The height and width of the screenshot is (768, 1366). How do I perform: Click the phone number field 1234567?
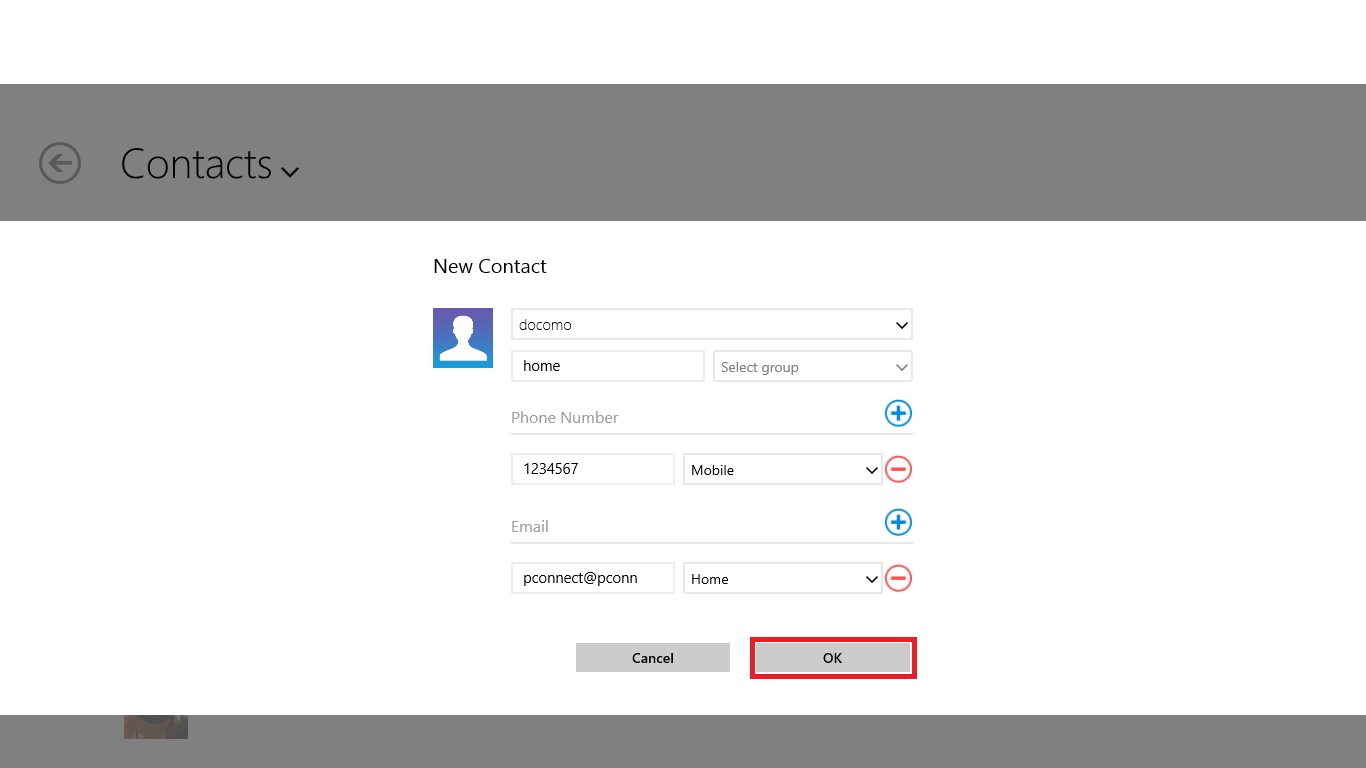592,469
